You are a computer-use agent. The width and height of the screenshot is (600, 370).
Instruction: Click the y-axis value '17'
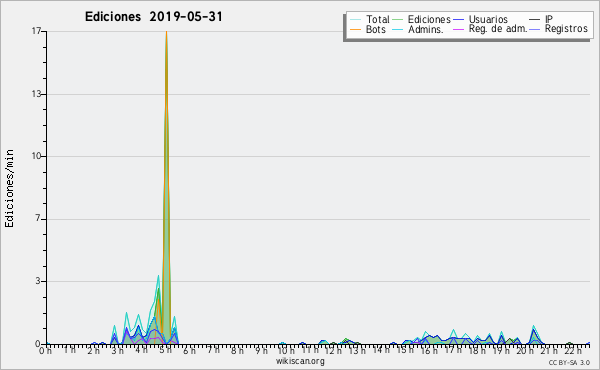37,31
